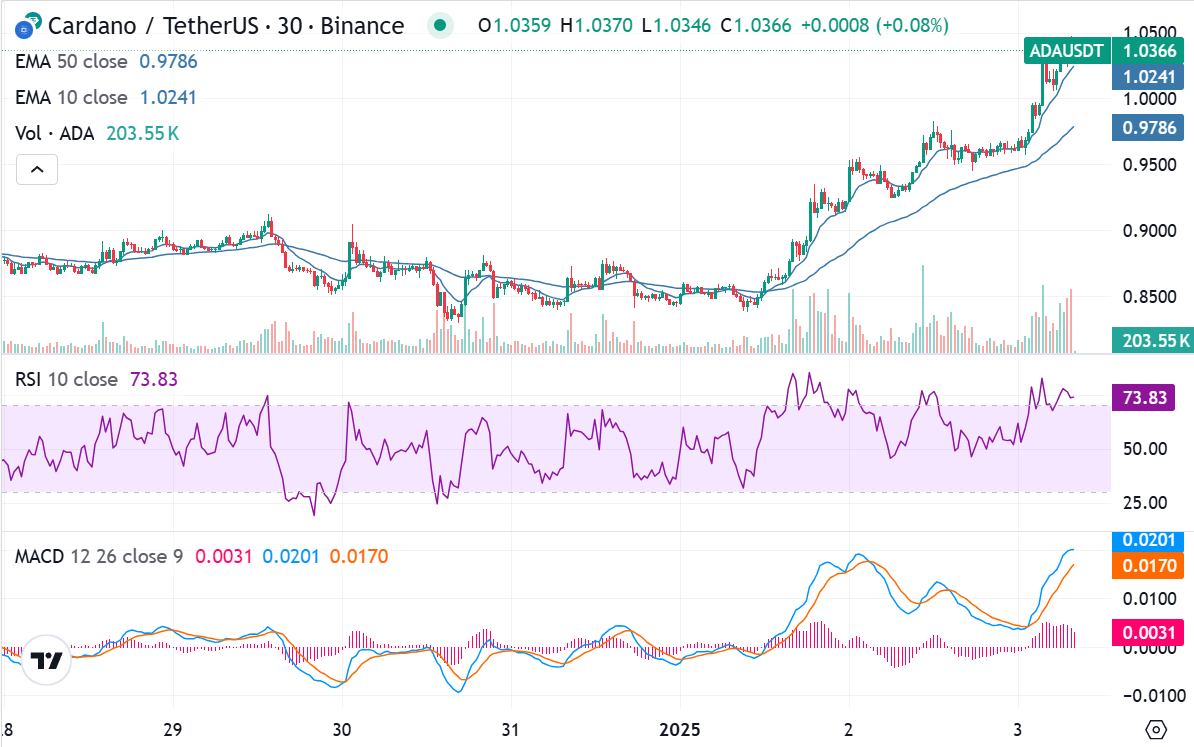Click the H1.0370 high value in header
Image resolution: width=1194 pixels, height=747 pixels.
click(x=596, y=26)
